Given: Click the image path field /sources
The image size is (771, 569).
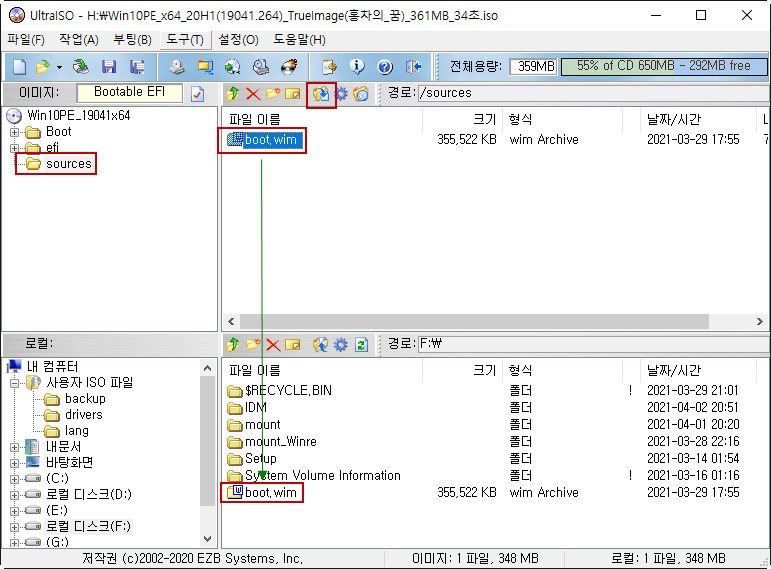Looking at the screenshot, I should pyautogui.click(x=593, y=93).
